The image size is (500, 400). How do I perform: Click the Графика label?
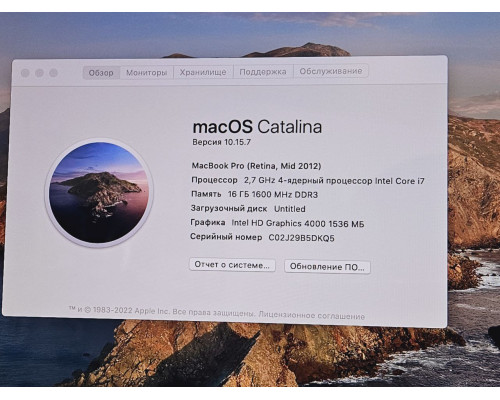pos(208,223)
